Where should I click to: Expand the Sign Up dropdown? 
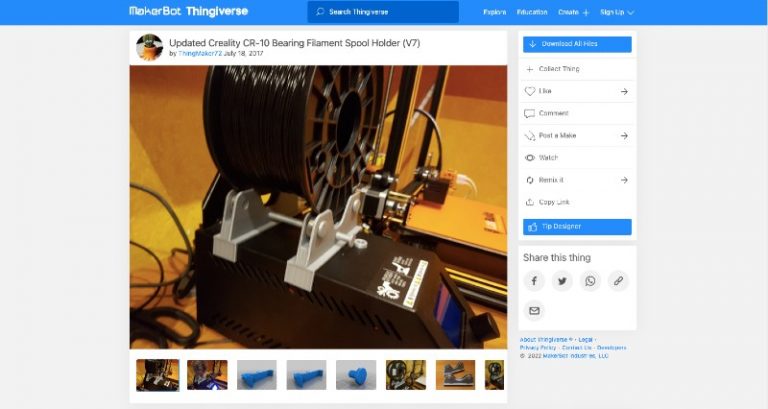(617, 12)
